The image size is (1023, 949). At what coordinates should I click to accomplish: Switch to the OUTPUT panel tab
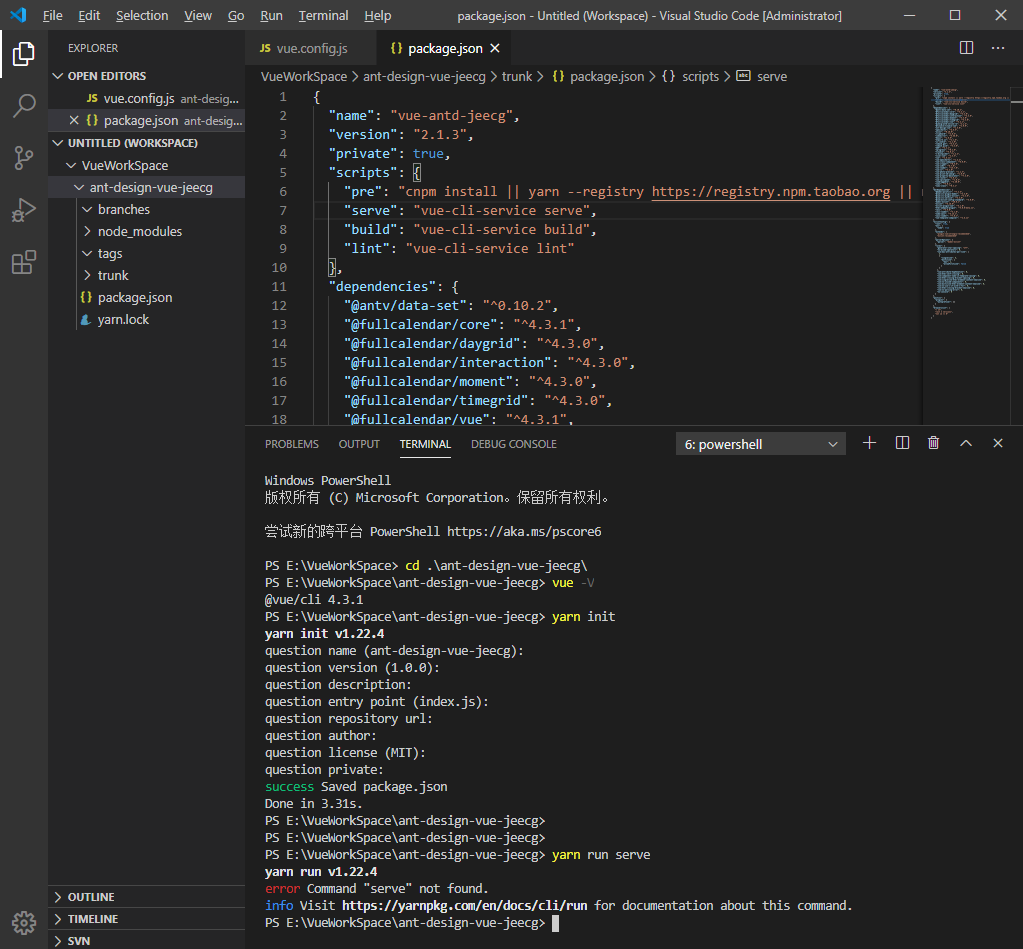(359, 444)
